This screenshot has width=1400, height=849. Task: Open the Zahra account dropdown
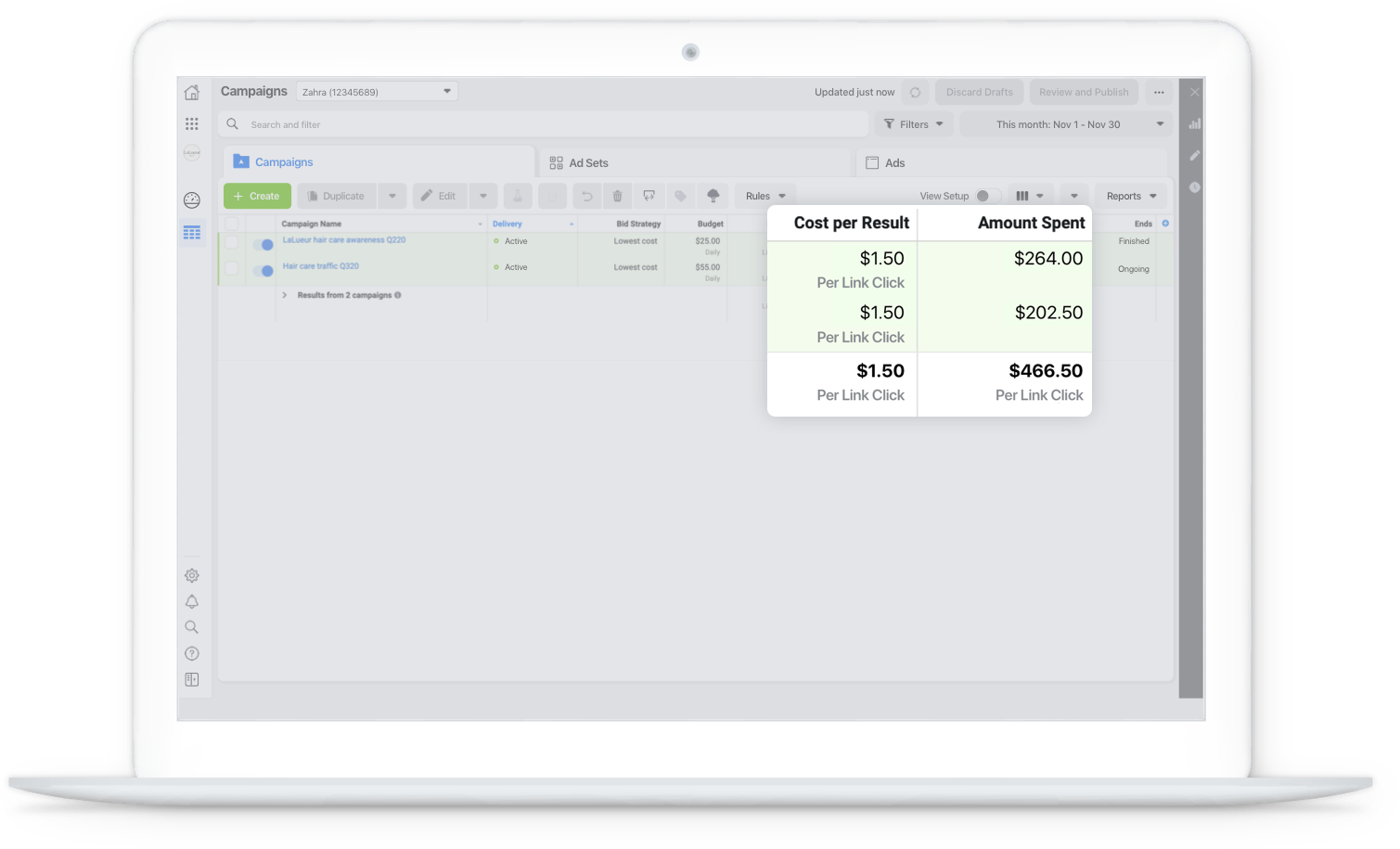[x=377, y=92]
